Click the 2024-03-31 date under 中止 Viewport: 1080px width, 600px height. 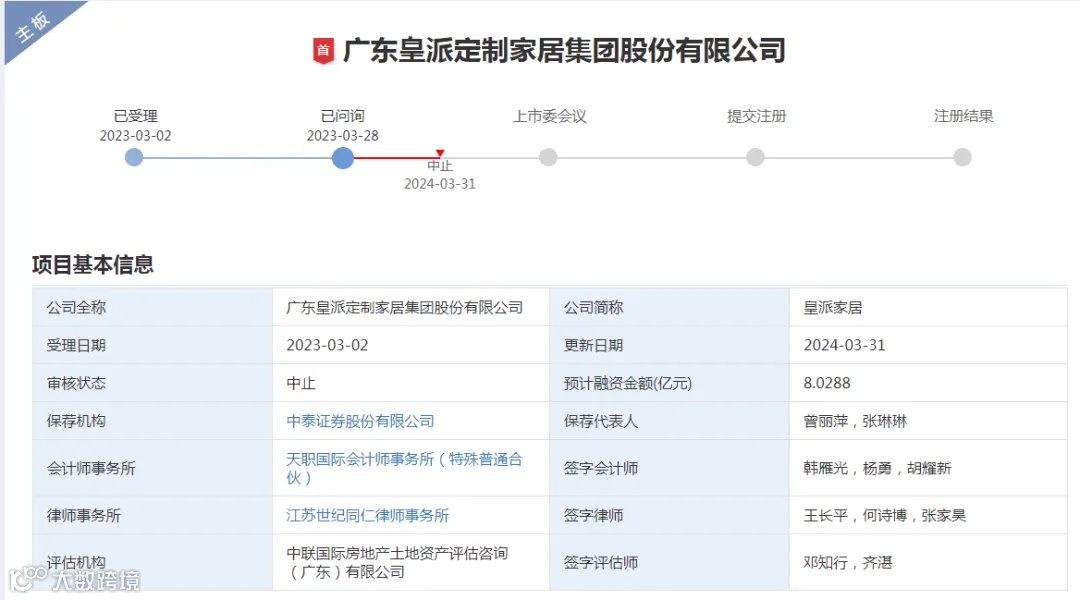439,184
